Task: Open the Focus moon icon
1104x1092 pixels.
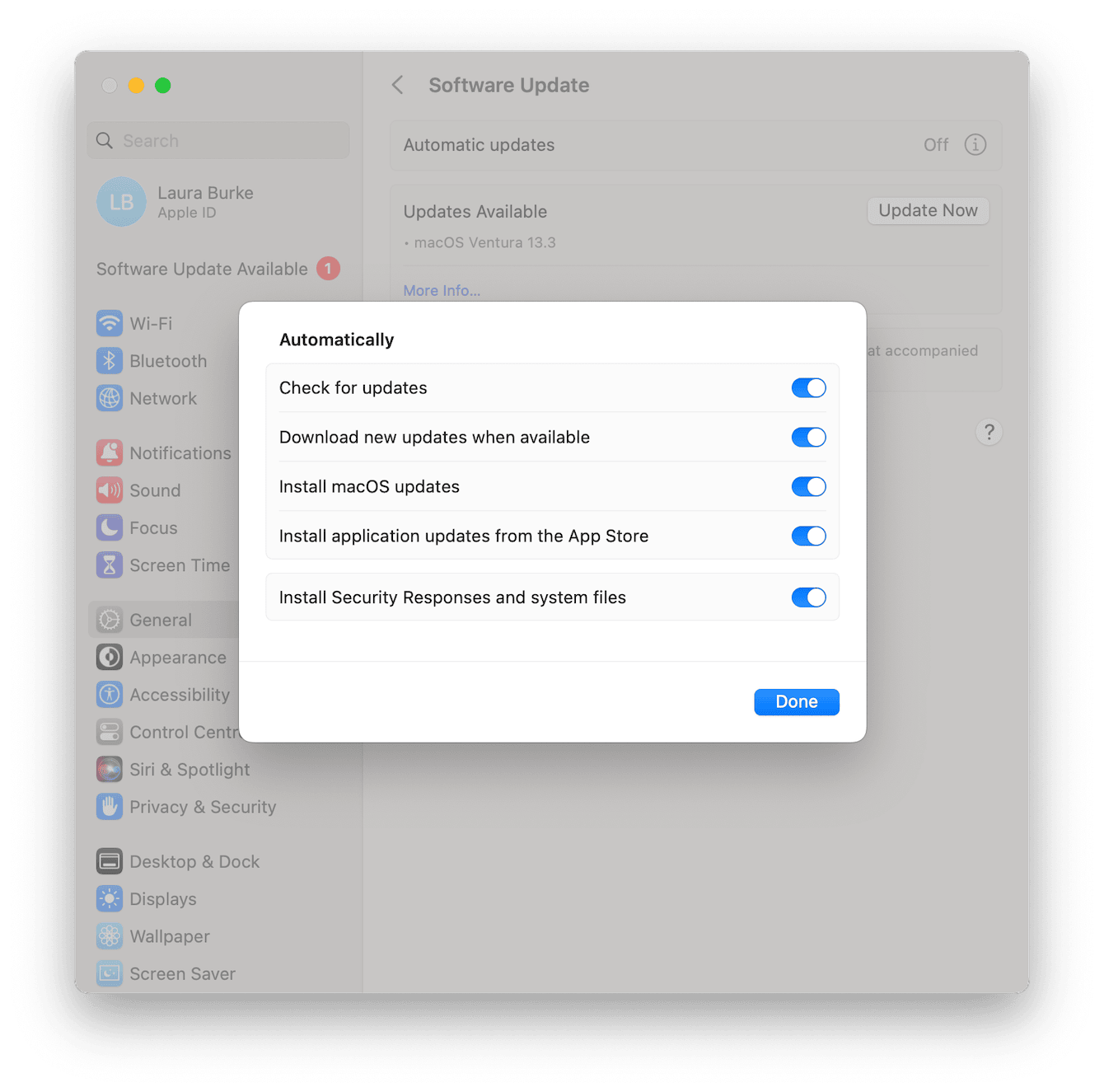Action: (110, 527)
